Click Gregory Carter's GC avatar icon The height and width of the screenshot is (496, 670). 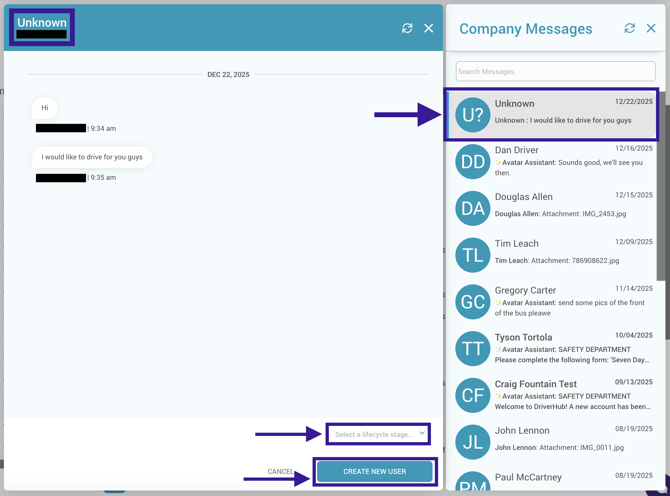point(472,302)
